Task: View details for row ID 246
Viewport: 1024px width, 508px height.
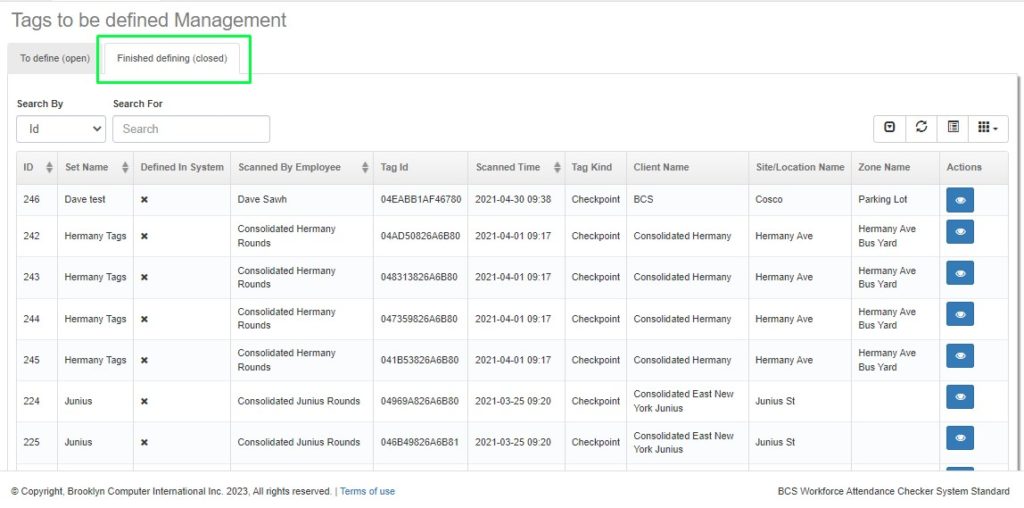Action: coord(960,200)
